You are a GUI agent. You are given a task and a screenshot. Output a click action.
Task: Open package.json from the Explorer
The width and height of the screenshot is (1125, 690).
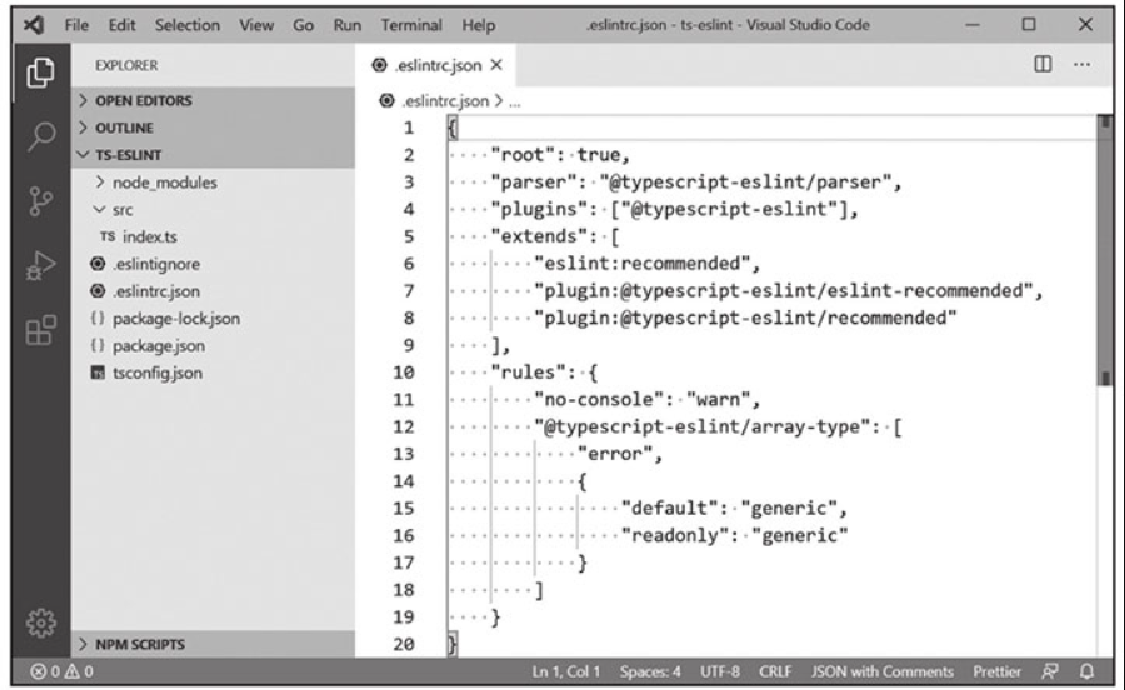159,346
